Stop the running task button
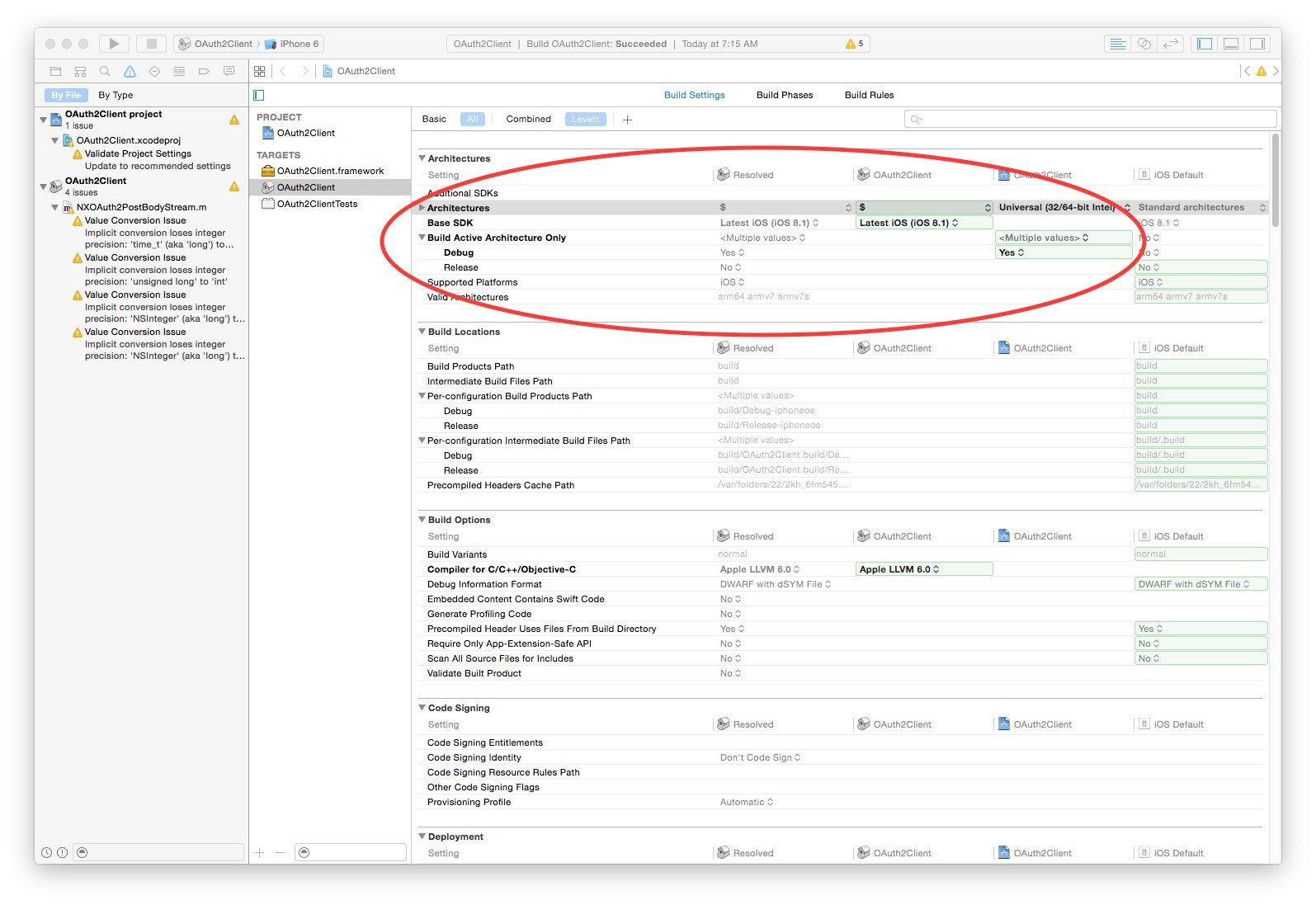 tap(151, 44)
